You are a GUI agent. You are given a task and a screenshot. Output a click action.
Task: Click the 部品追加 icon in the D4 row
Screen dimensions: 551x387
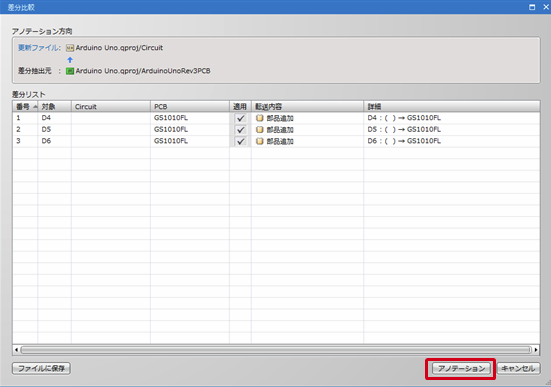[259, 118]
